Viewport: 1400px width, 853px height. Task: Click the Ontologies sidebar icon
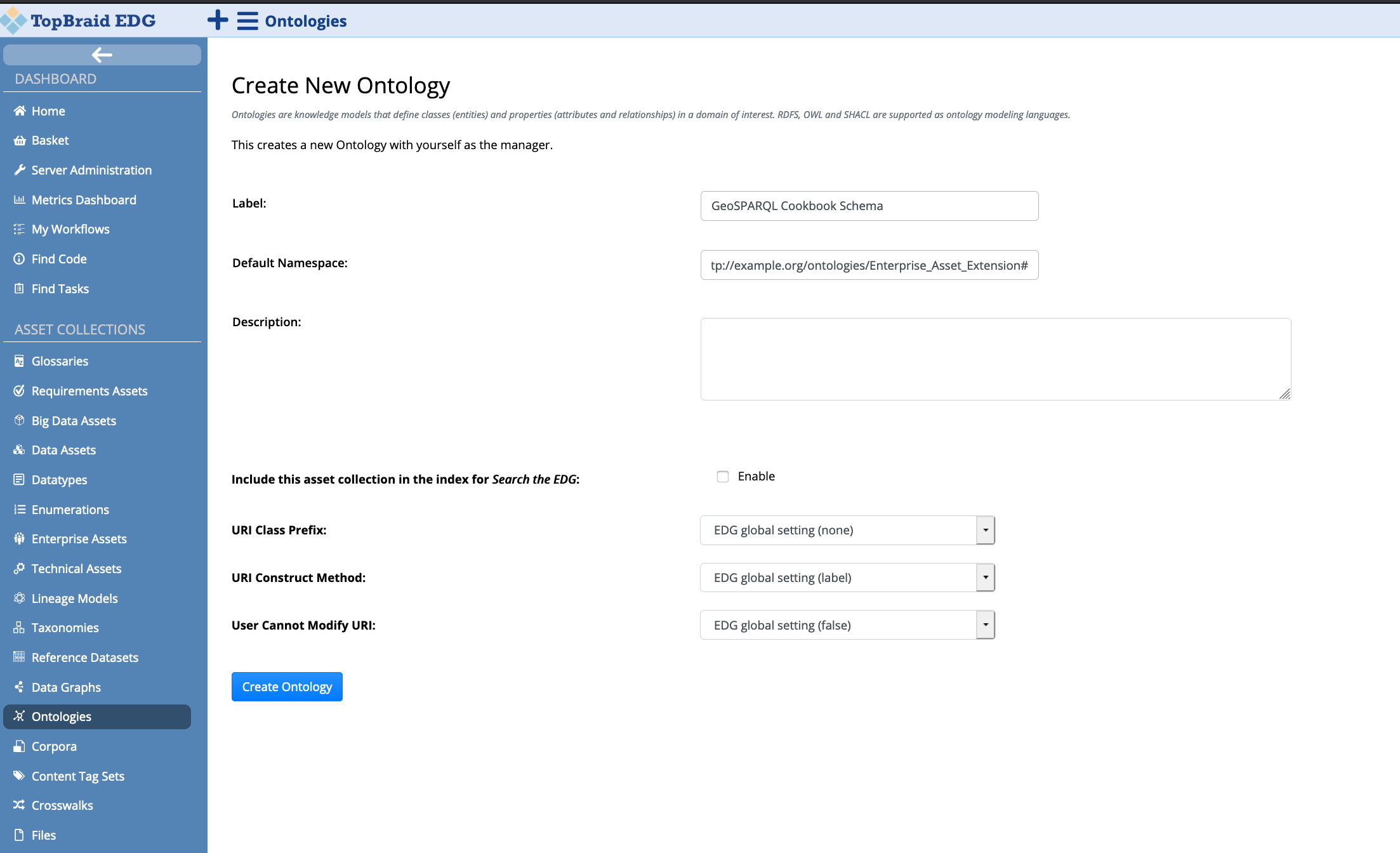(19, 716)
